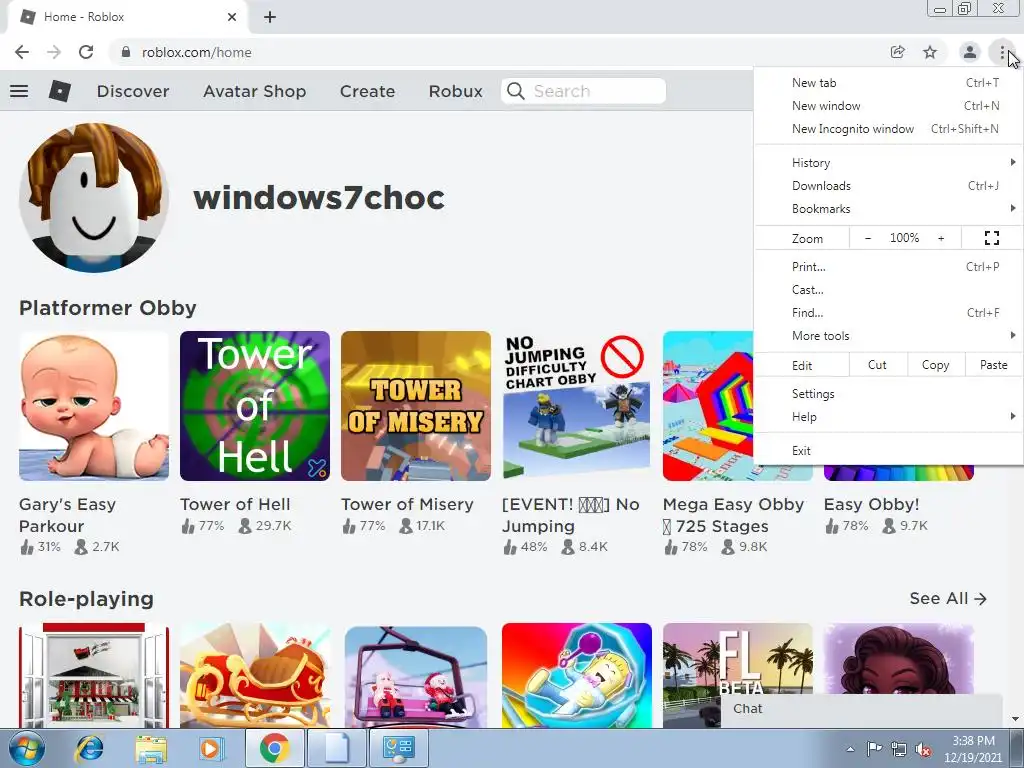Image resolution: width=1024 pixels, height=768 pixels.
Task: Open Windows Start button
Action: point(26,748)
